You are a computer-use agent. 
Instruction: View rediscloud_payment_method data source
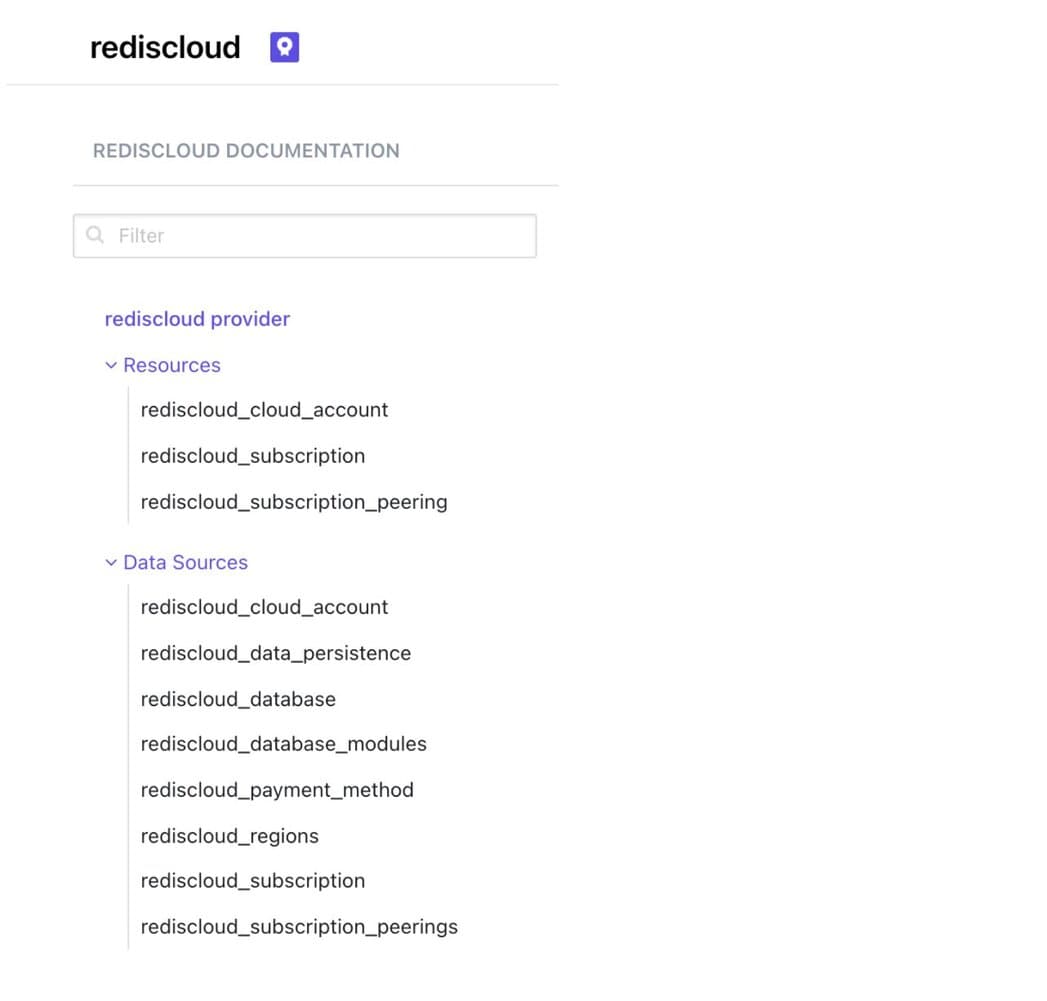pos(277,790)
